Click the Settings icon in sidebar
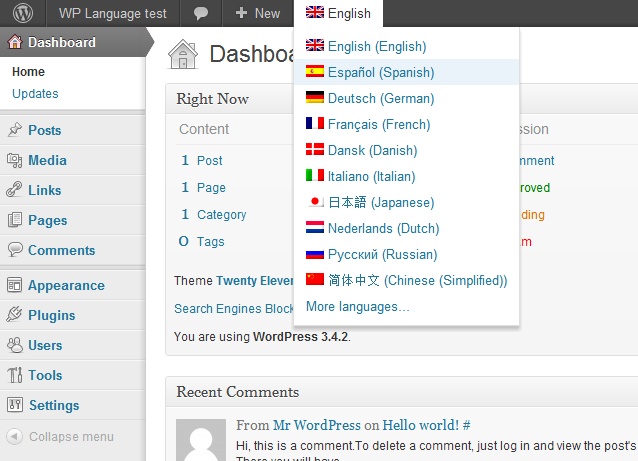 (x=15, y=404)
